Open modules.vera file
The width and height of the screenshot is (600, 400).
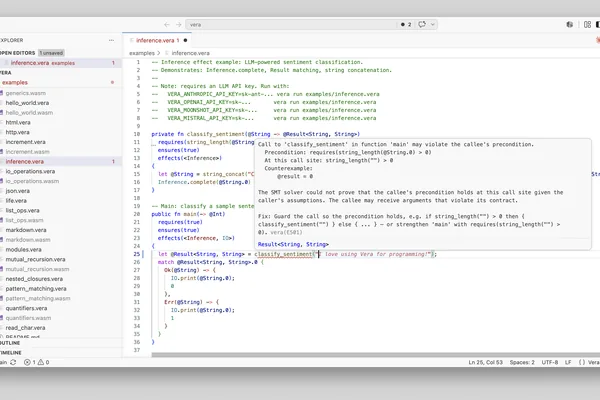pos(23,250)
